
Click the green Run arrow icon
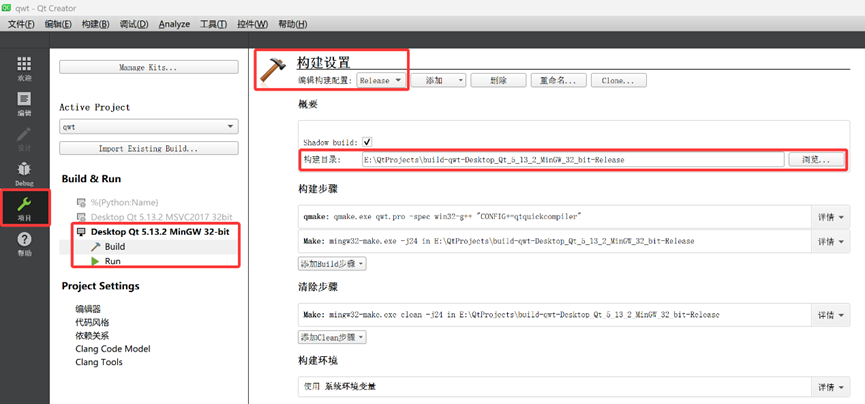point(96,261)
